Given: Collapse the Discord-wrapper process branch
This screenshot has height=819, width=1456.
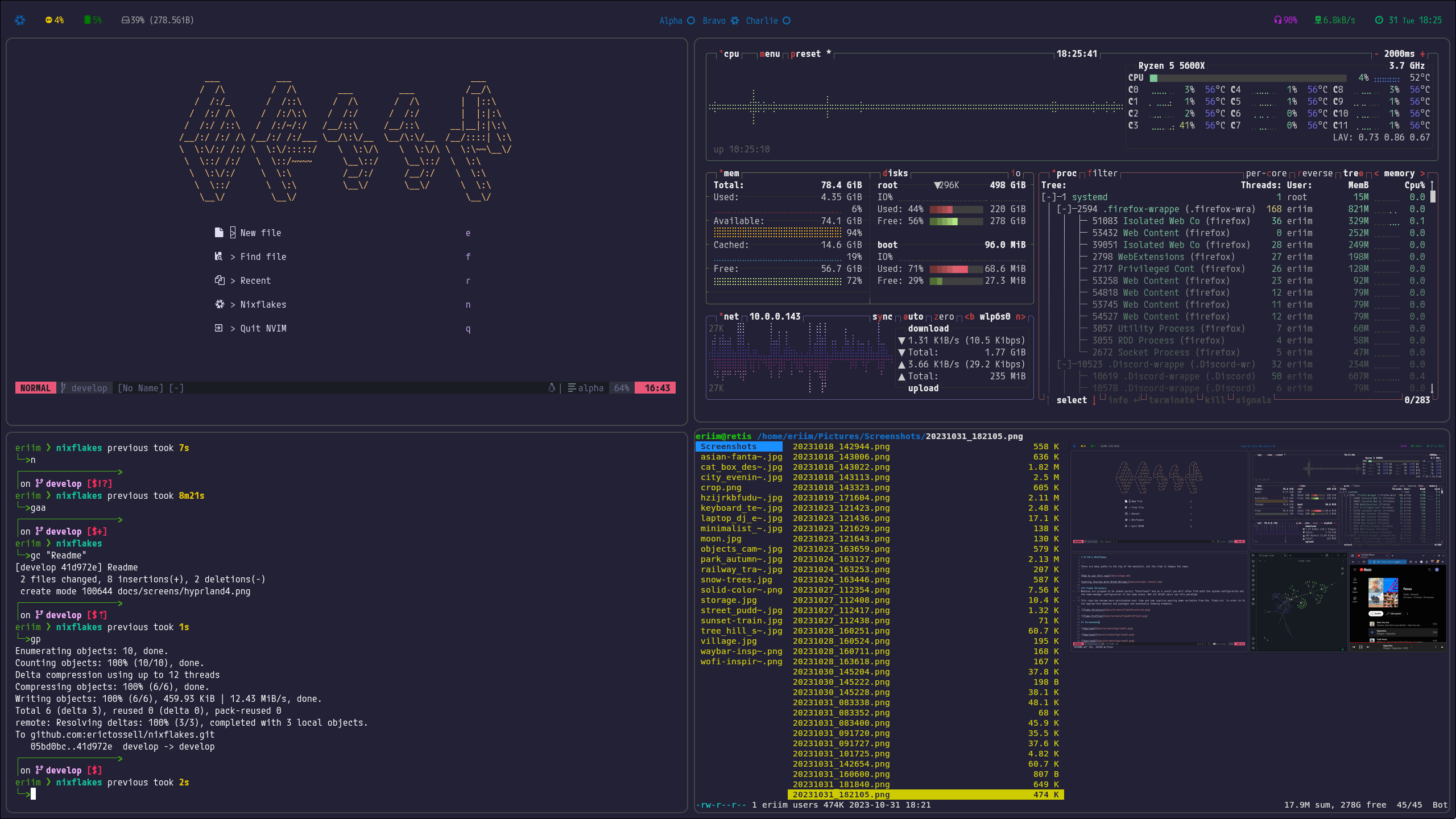Looking at the screenshot, I should coord(1064,365).
